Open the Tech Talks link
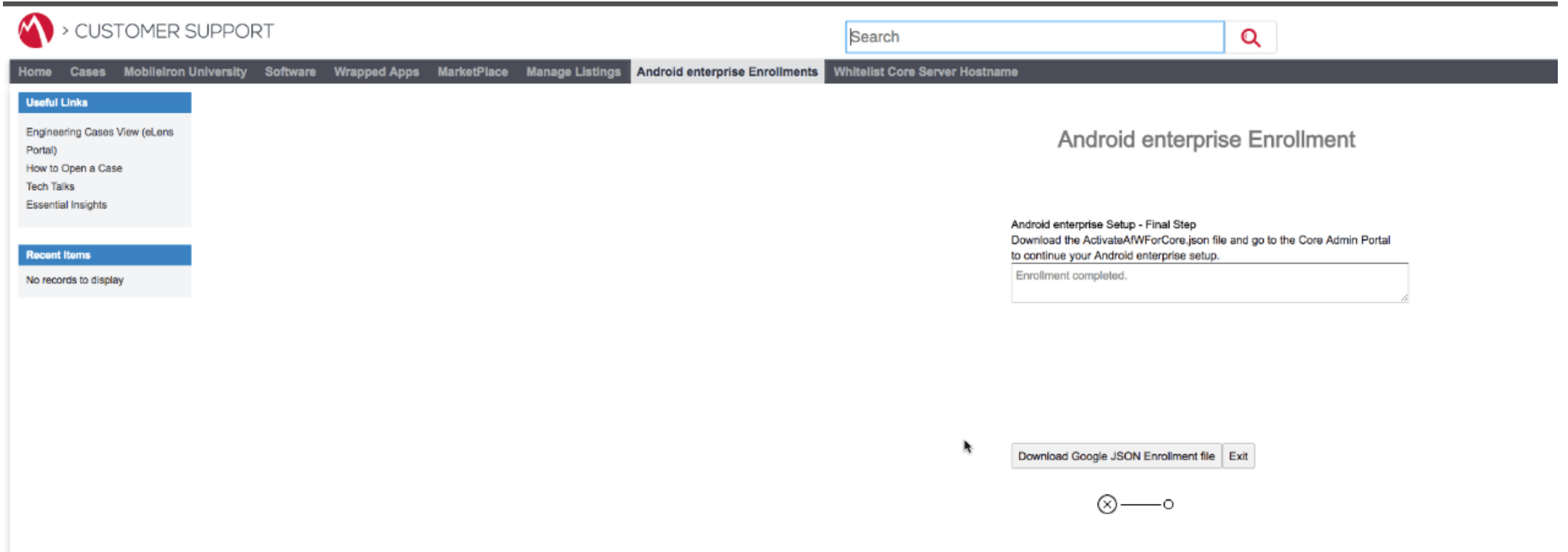1568x552 pixels. (x=50, y=186)
